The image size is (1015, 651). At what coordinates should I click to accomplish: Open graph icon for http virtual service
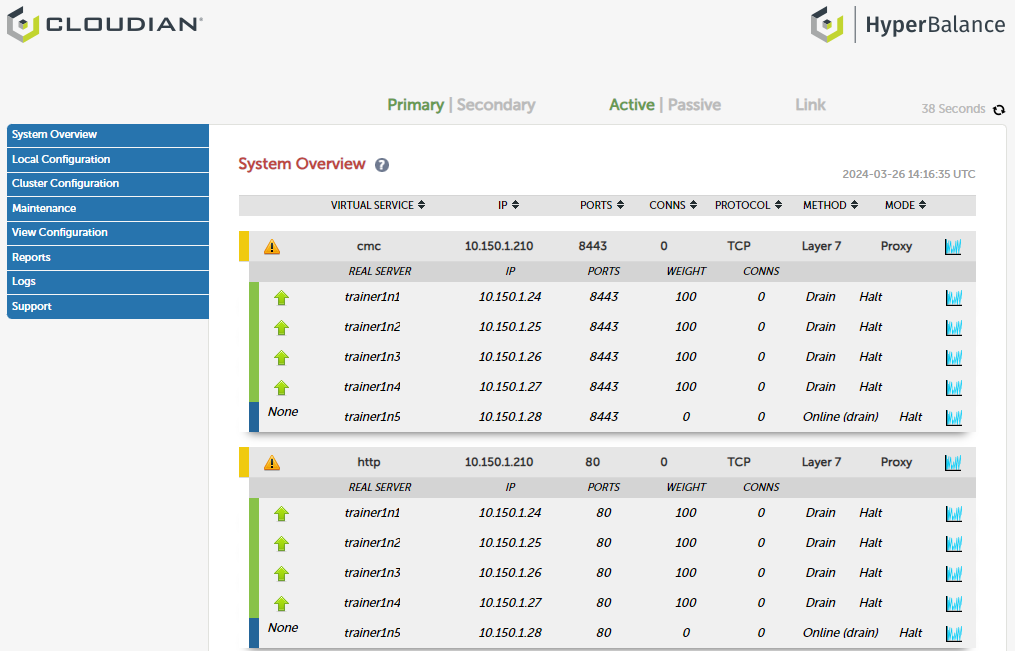pyautogui.click(x=953, y=463)
